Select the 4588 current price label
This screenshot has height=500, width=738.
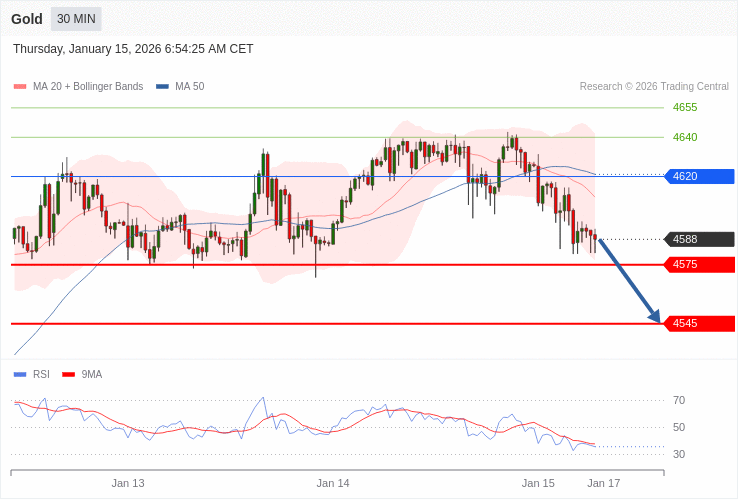coord(699,239)
